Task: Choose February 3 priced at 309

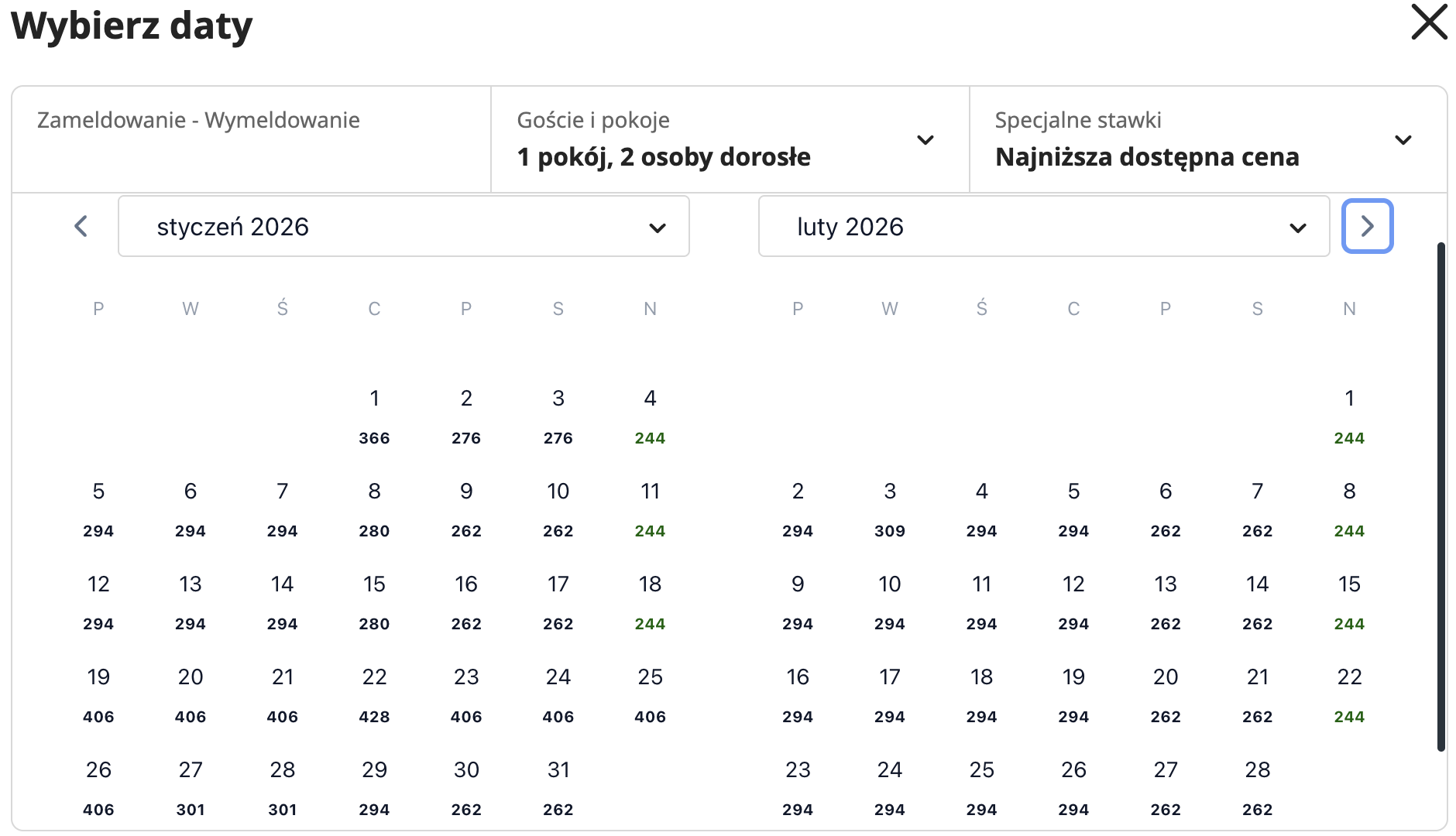Action: [890, 508]
